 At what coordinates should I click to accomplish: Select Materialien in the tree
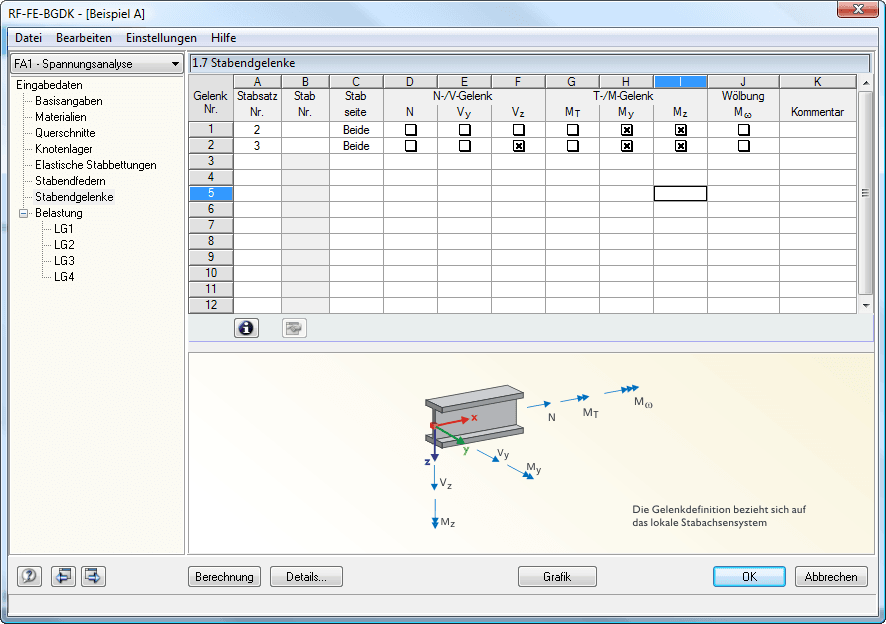pos(60,117)
